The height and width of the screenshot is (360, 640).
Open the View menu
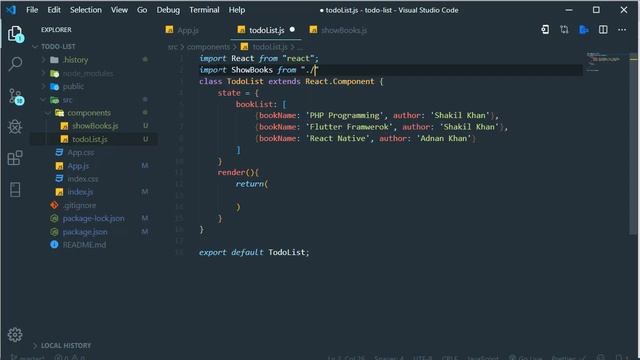tap(119, 10)
